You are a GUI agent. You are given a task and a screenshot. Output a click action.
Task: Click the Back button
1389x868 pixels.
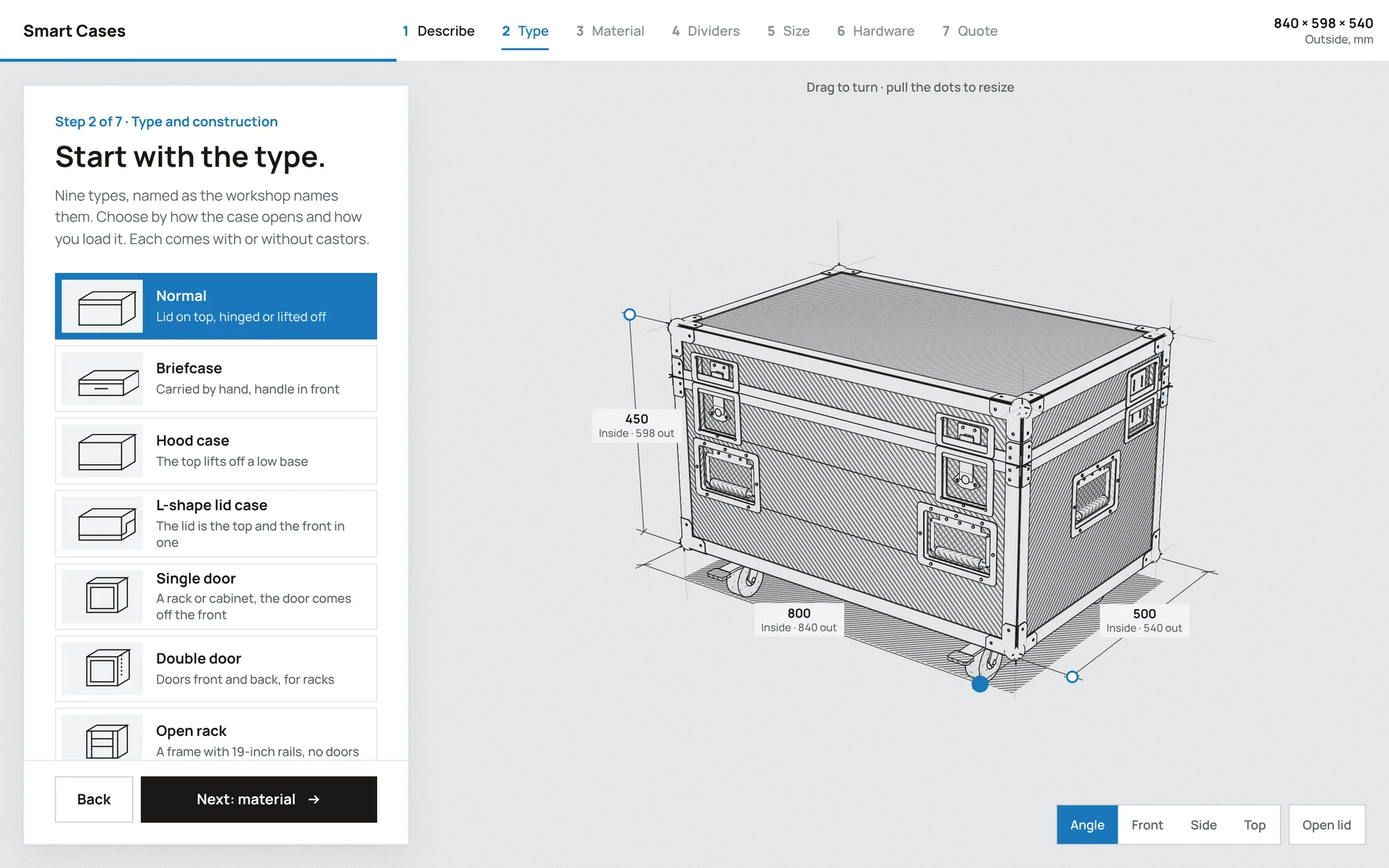[x=94, y=799]
